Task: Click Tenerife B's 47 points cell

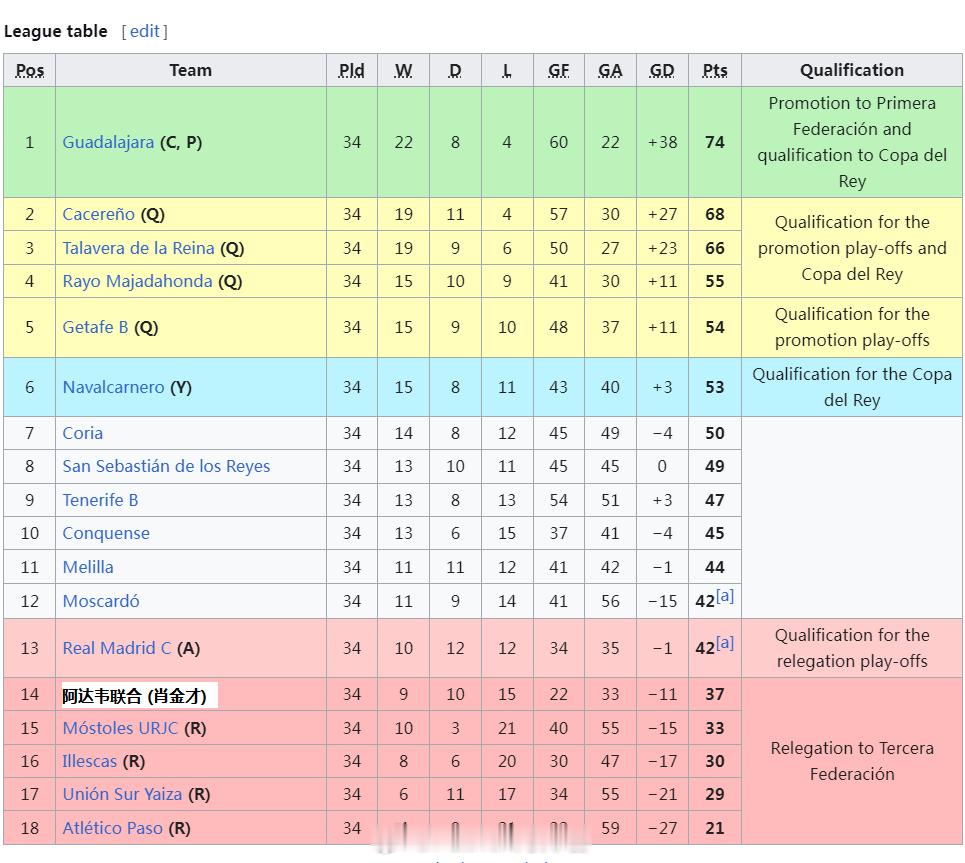Action: pos(715,500)
